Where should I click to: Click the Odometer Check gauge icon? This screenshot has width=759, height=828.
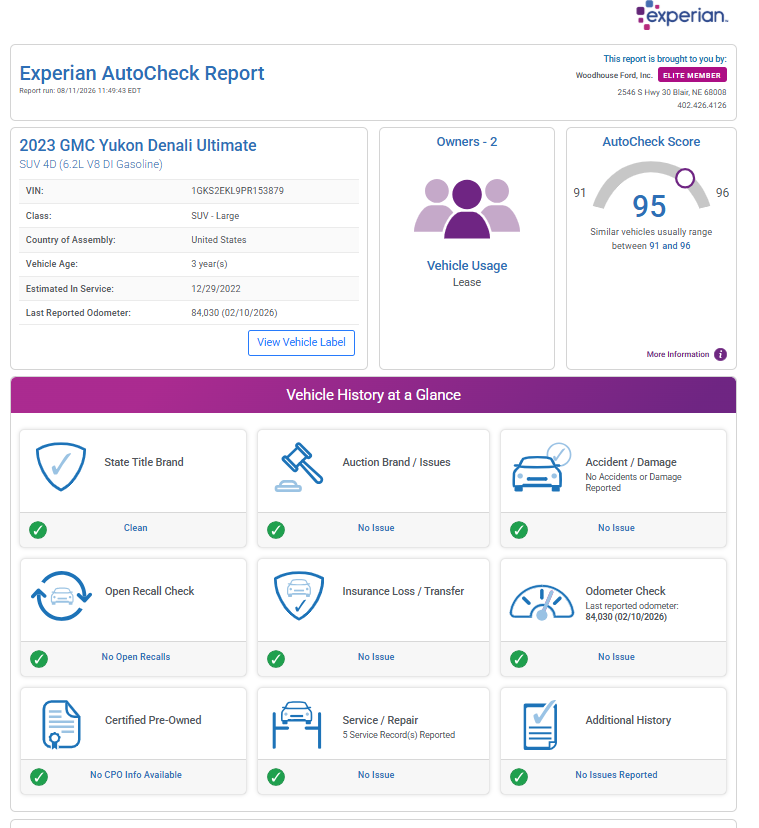[x=541, y=602]
